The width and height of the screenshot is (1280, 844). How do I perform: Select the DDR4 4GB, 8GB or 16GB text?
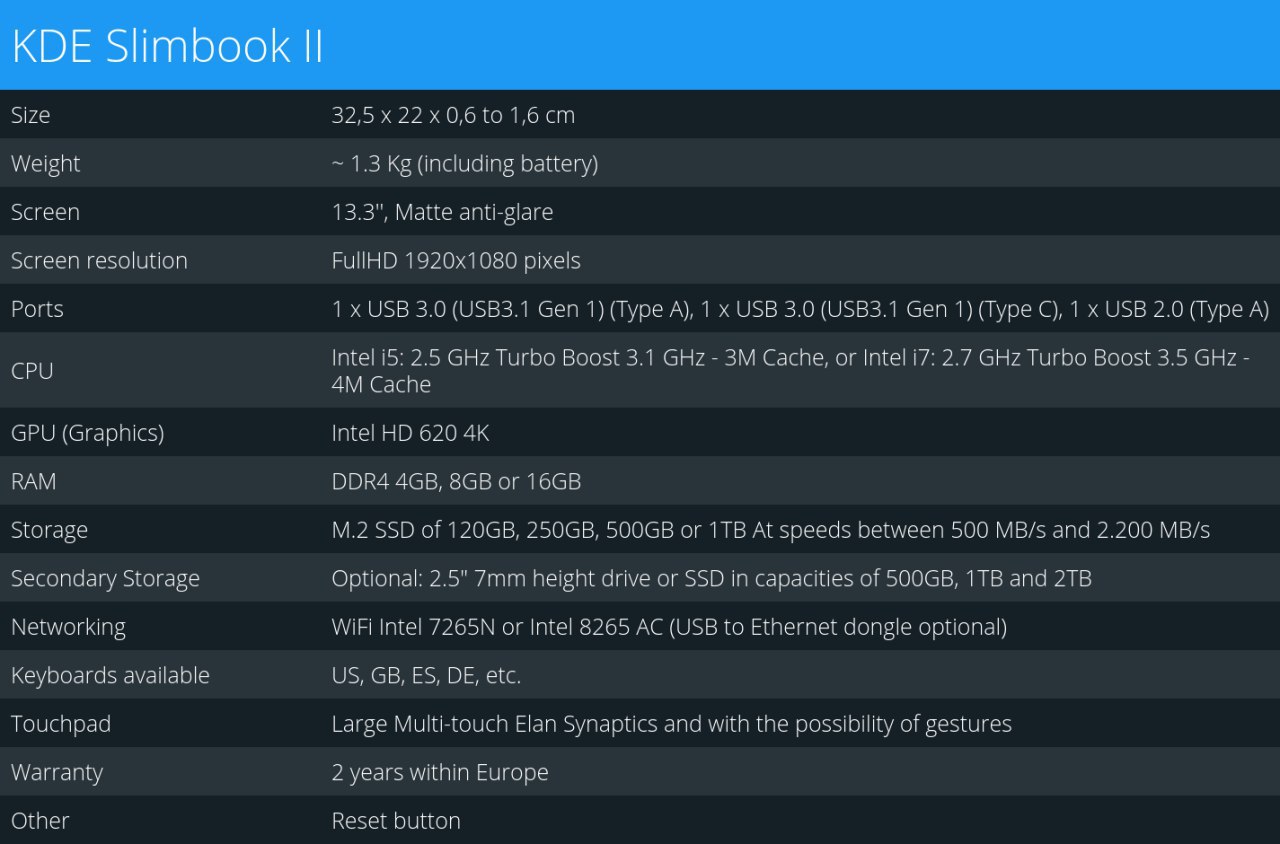pos(456,481)
